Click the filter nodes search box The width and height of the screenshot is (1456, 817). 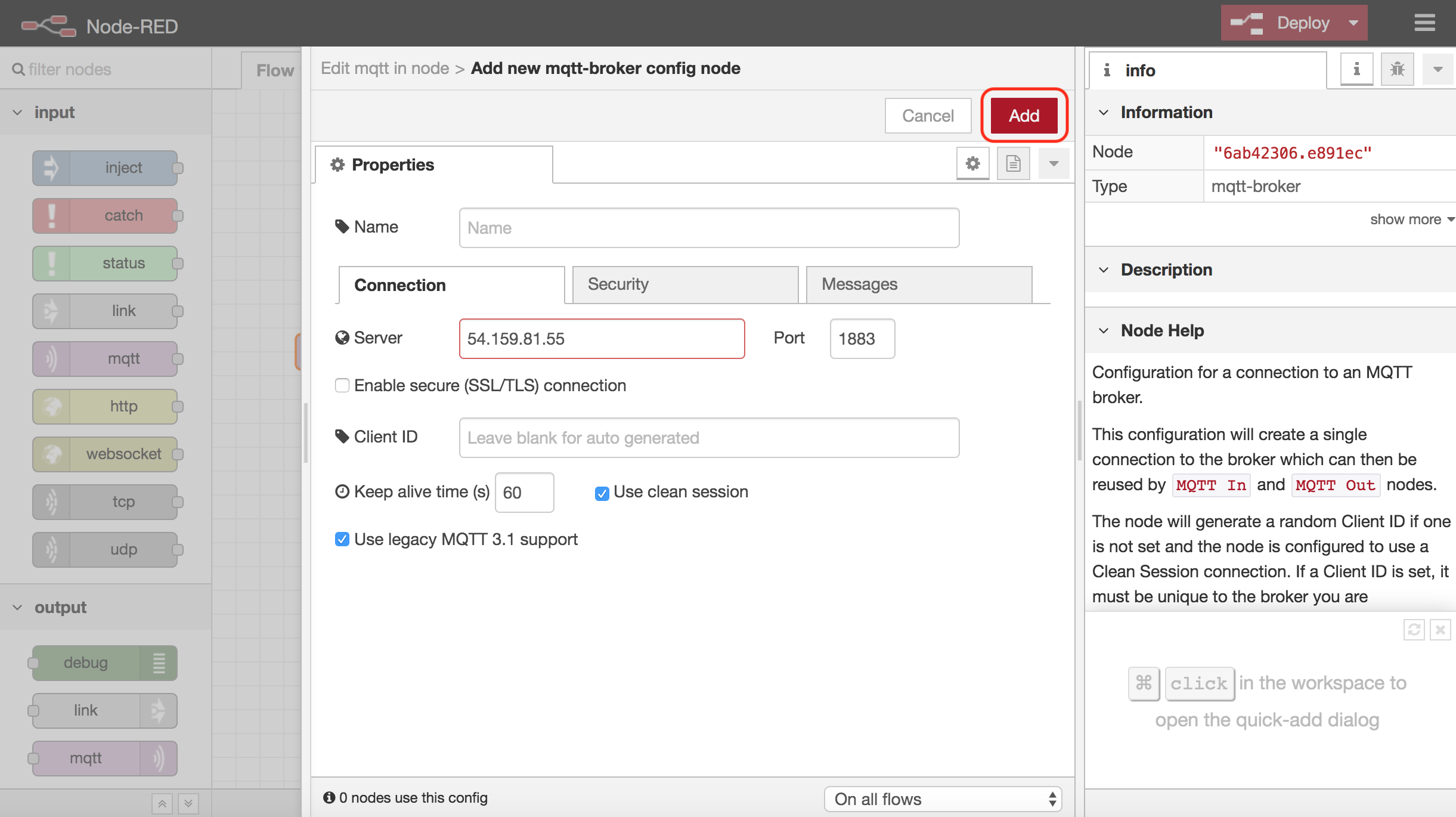106,69
